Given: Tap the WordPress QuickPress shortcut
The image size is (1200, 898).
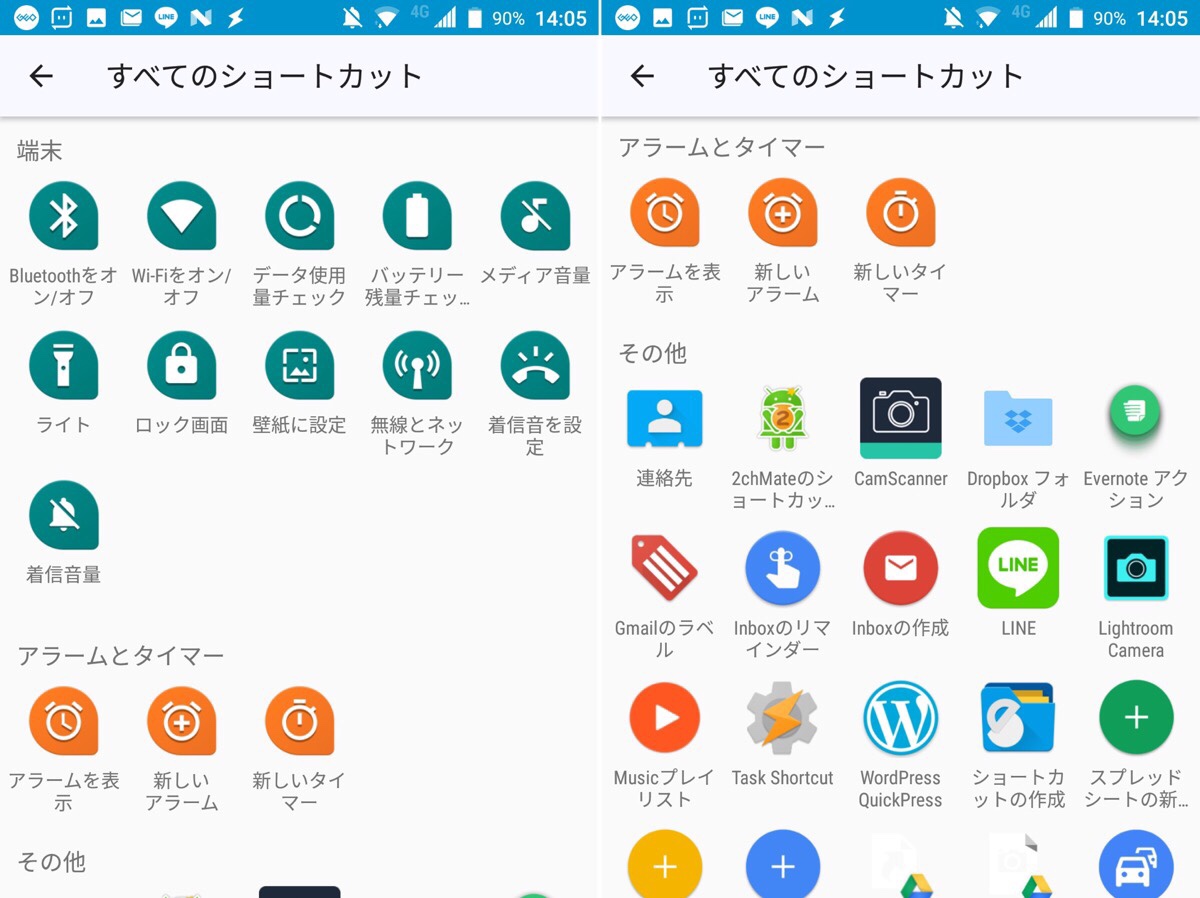Looking at the screenshot, I should pos(901,718).
